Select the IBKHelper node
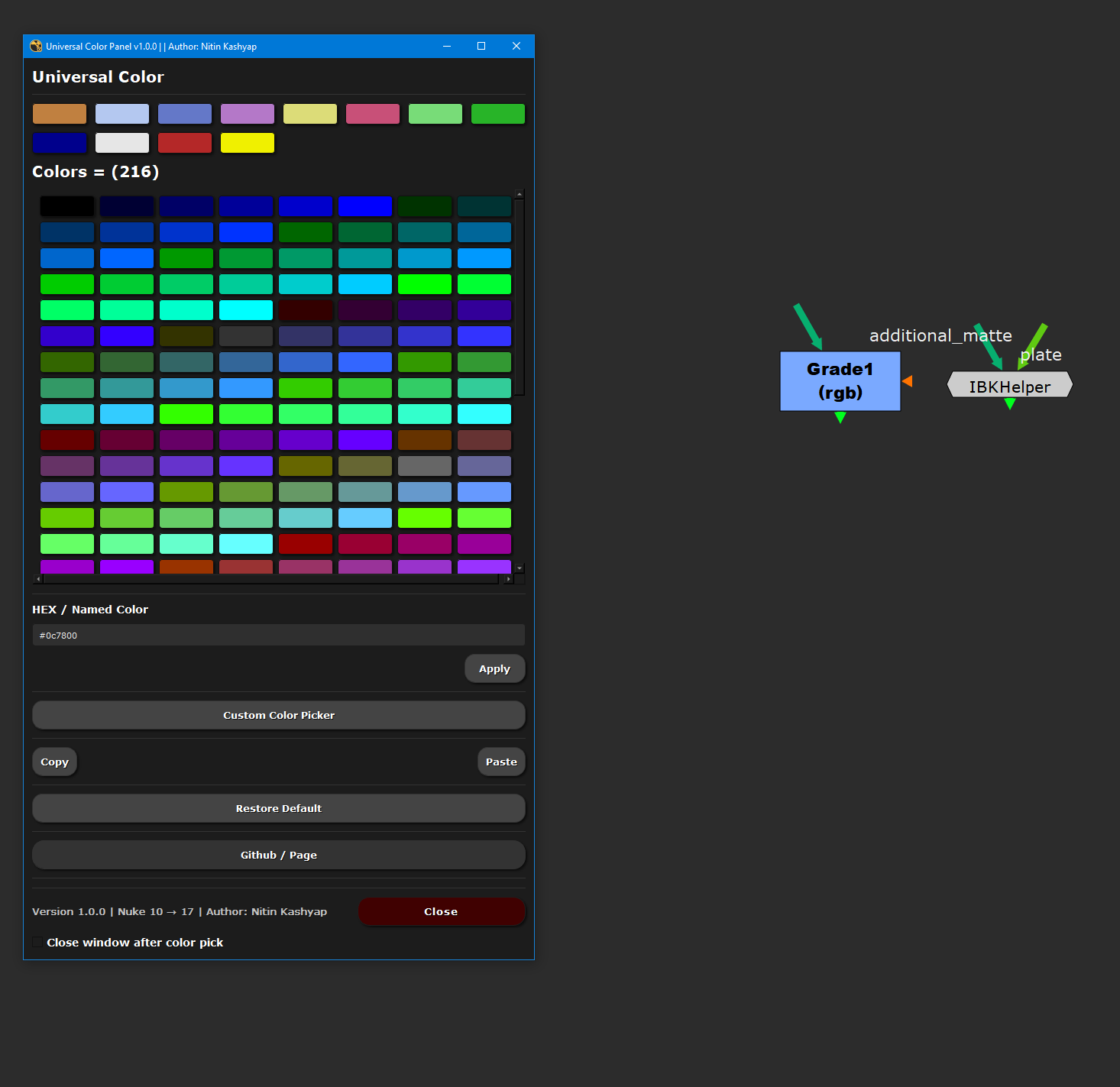The image size is (1120, 1087). [x=1010, y=386]
